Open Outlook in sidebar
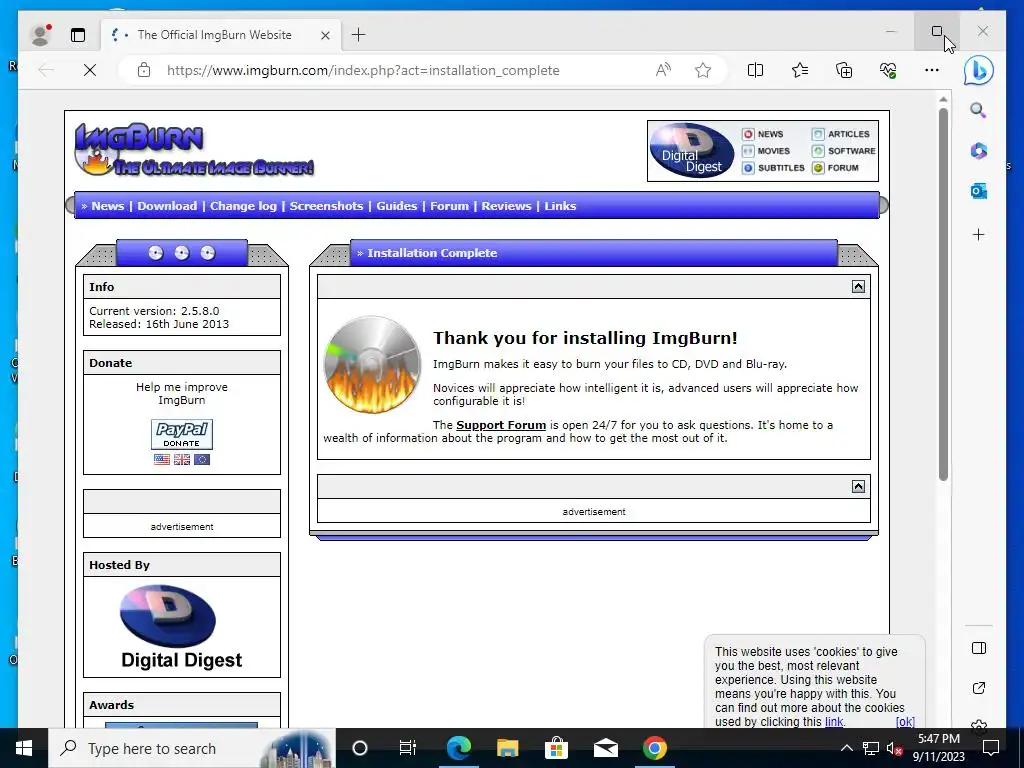Screen dimensions: 1024x768 point(978,191)
